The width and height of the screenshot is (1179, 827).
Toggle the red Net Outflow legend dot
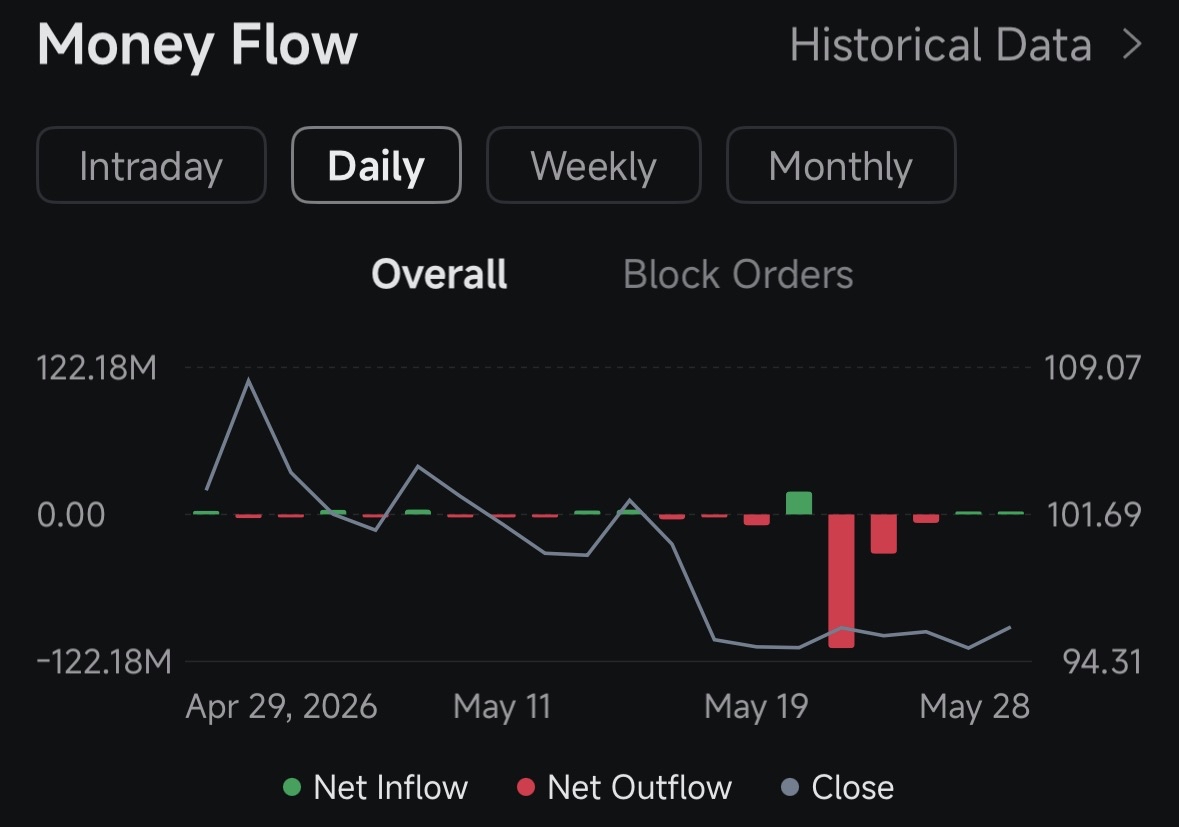pyautogui.click(x=526, y=787)
